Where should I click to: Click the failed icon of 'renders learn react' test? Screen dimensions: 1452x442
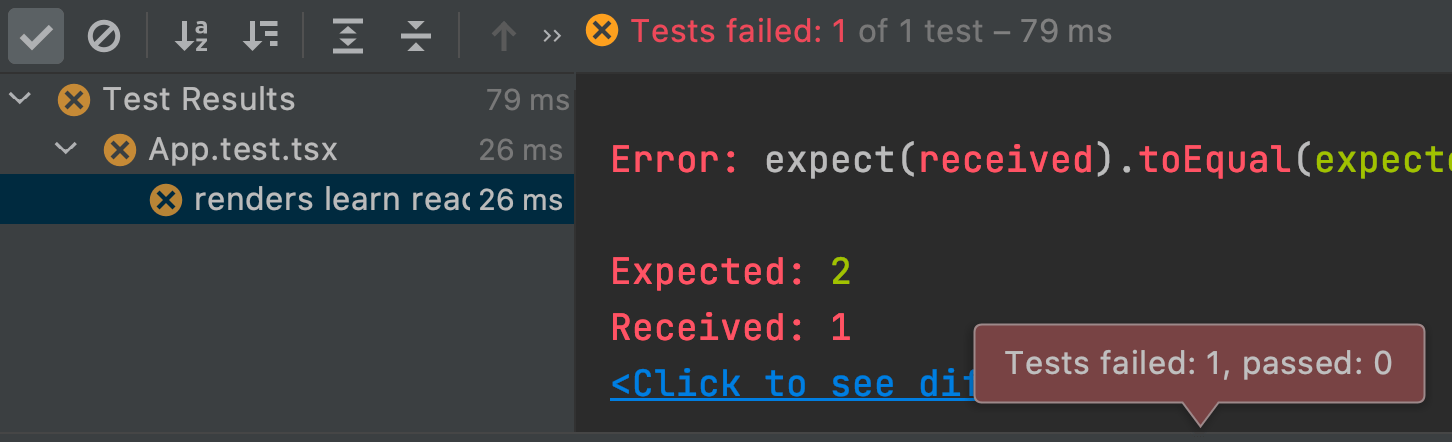(165, 200)
